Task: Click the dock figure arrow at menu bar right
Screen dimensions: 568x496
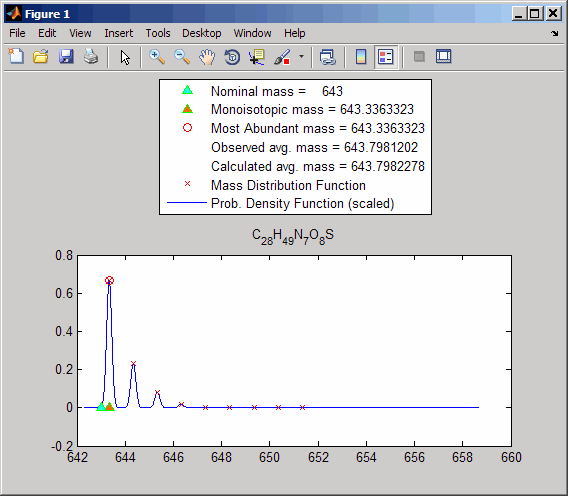Action: pos(555,33)
